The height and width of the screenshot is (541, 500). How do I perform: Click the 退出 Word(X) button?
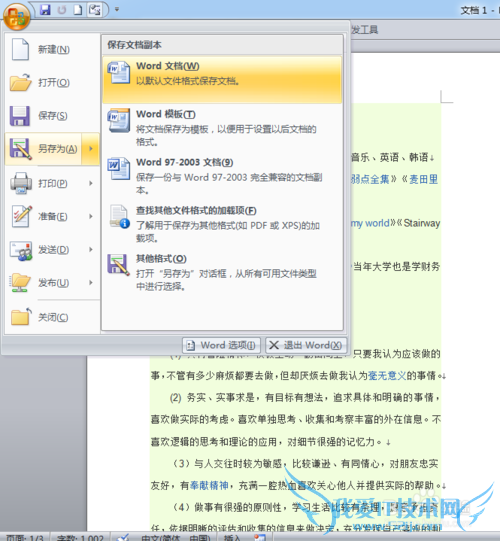tap(306, 345)
